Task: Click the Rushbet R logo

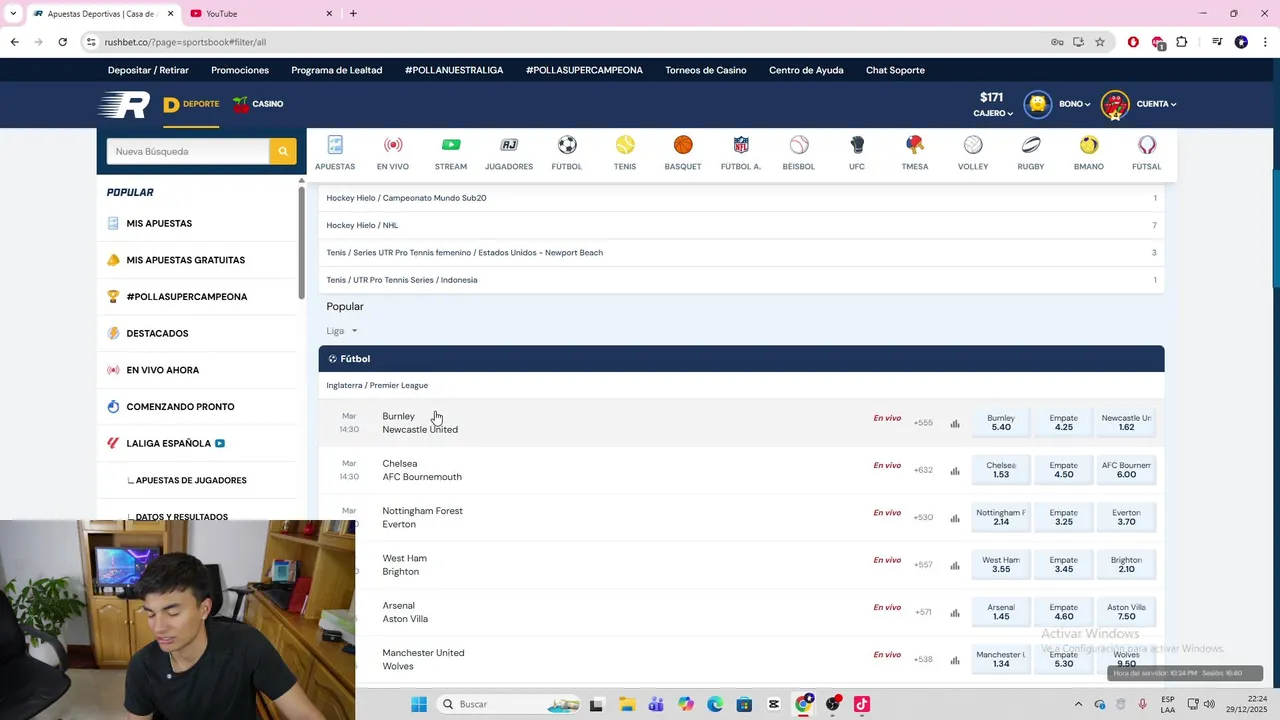Action: (124, 104)
